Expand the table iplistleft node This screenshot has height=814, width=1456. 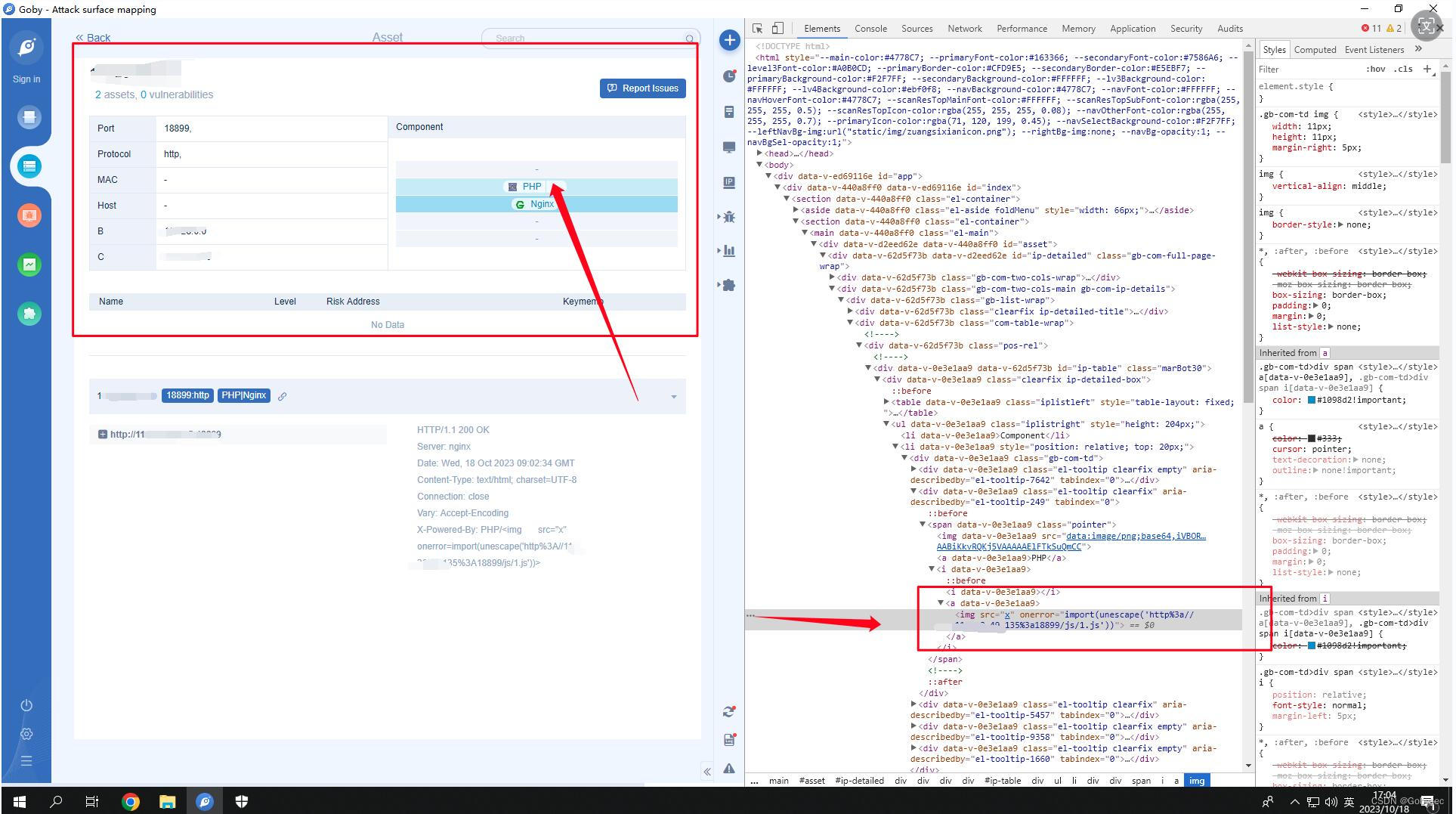coord(887,402)
